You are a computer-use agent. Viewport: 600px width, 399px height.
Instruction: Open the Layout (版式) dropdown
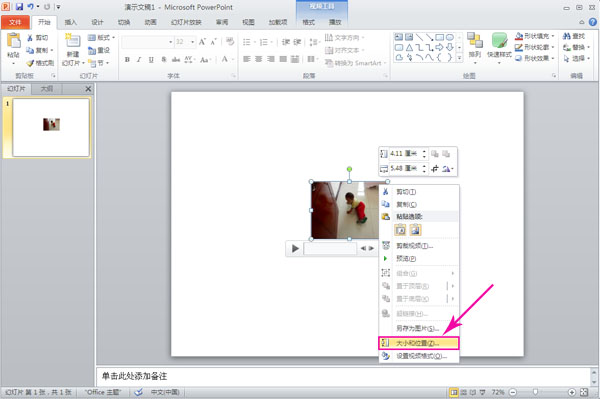coord(101,37)
